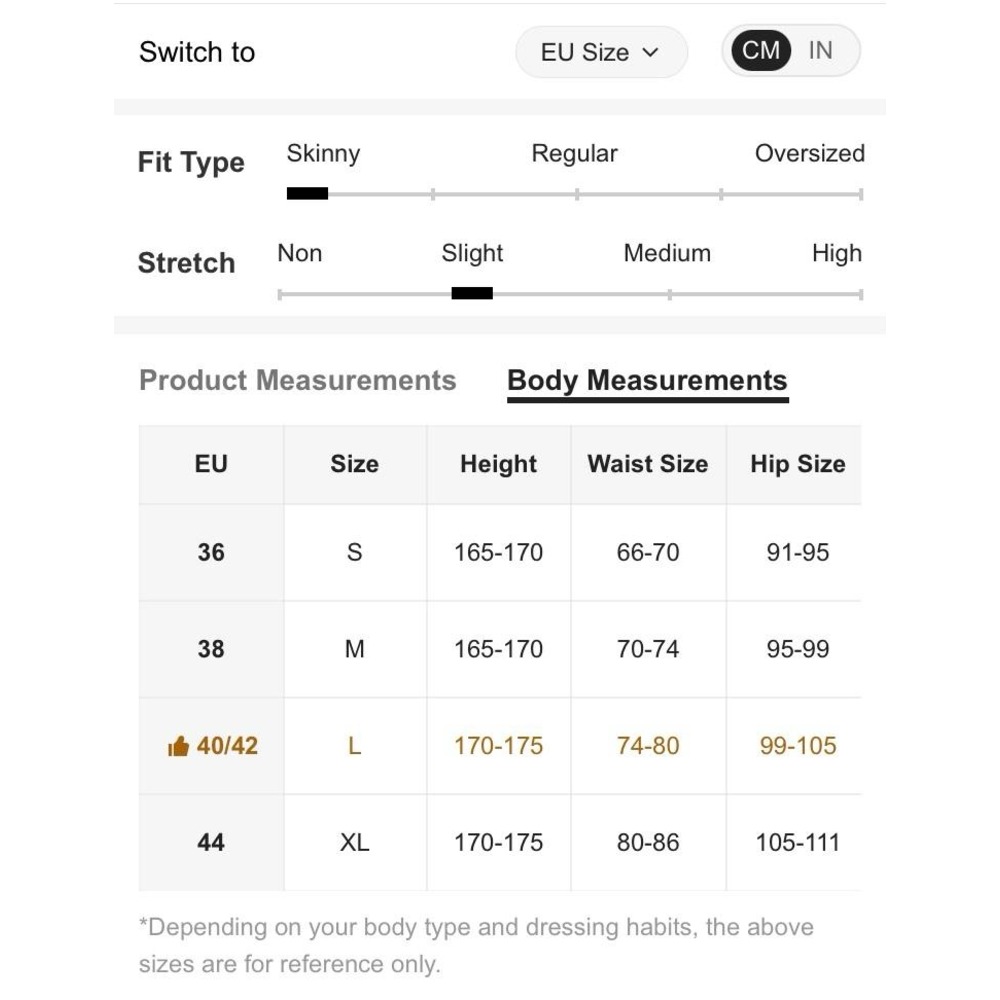Click the Slight stretch indicator

[x=472, y=293]
